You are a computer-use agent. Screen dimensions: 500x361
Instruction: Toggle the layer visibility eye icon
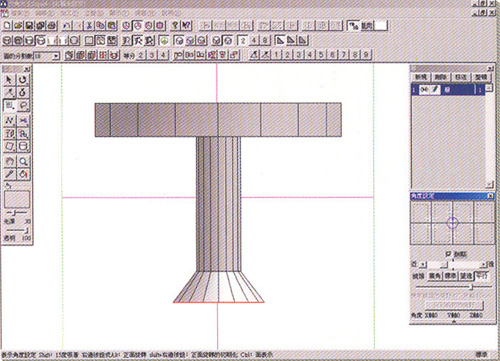click(x=424, y=89)
